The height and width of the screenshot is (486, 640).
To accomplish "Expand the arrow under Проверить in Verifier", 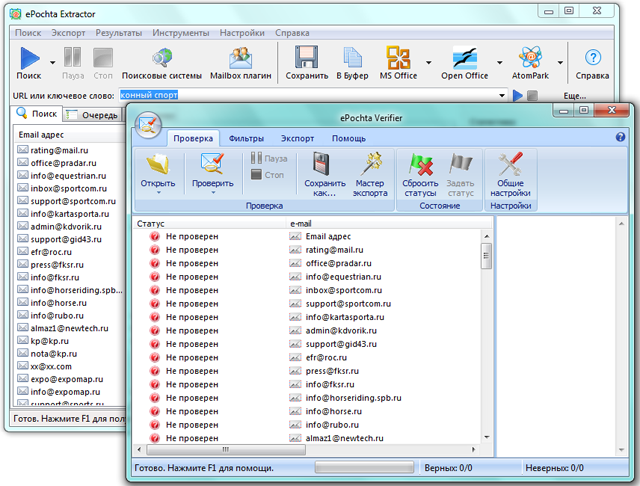I will coord(213,192).
